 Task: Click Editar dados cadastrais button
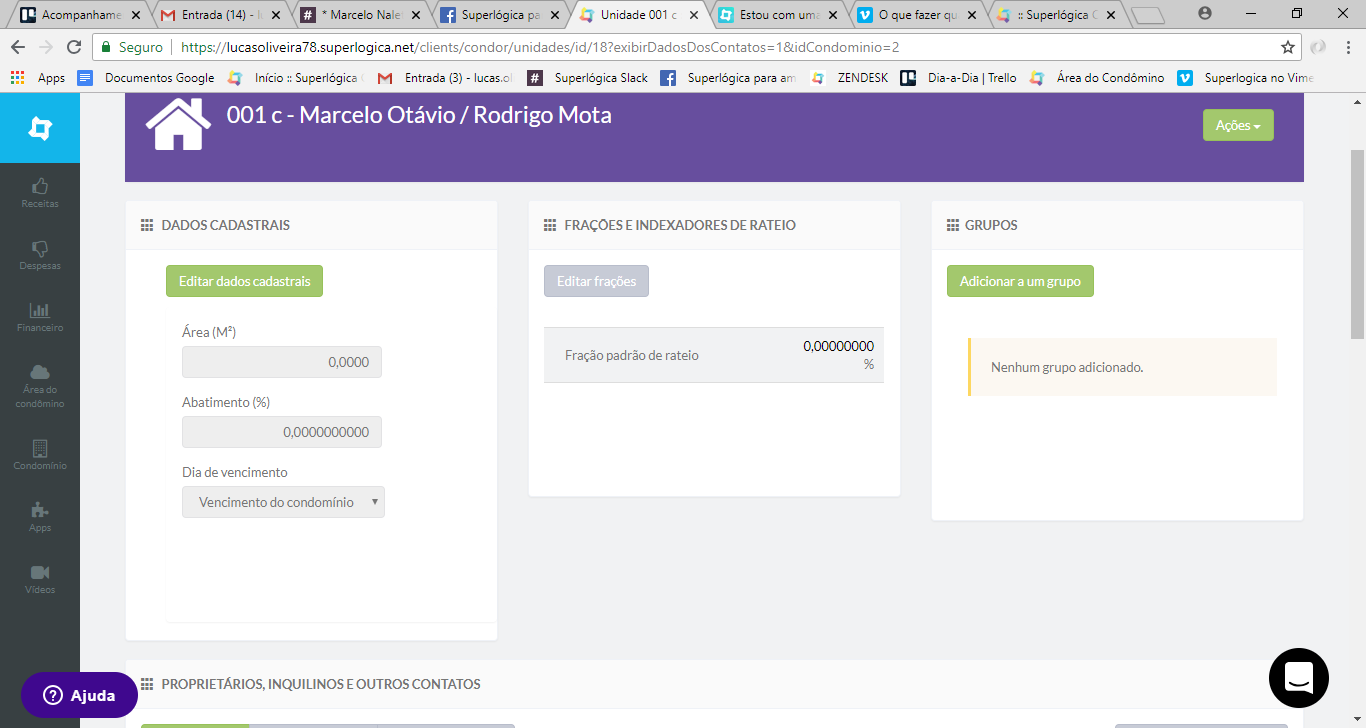coord(244,281)
